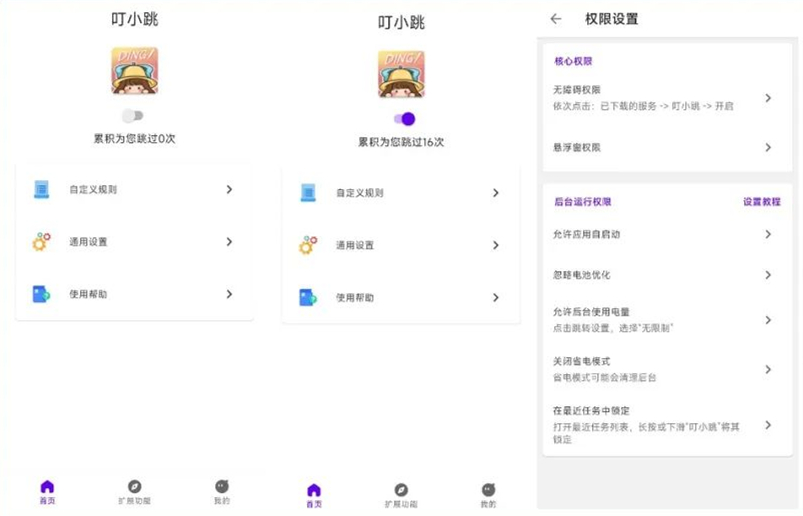This screenshot has height=516, width=803.
Task: Select 允许应用自启动 entry
Action: tap(667, 234)
